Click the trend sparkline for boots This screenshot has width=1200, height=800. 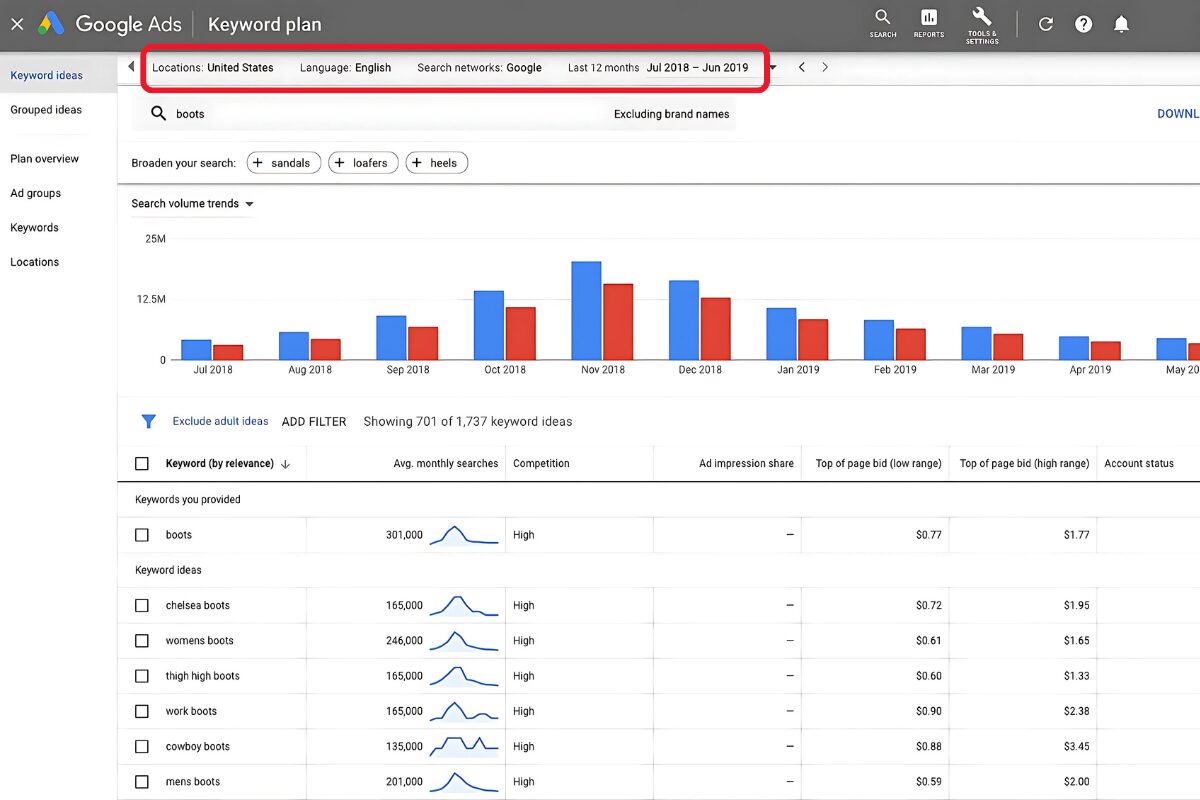[x=464, y=535]
